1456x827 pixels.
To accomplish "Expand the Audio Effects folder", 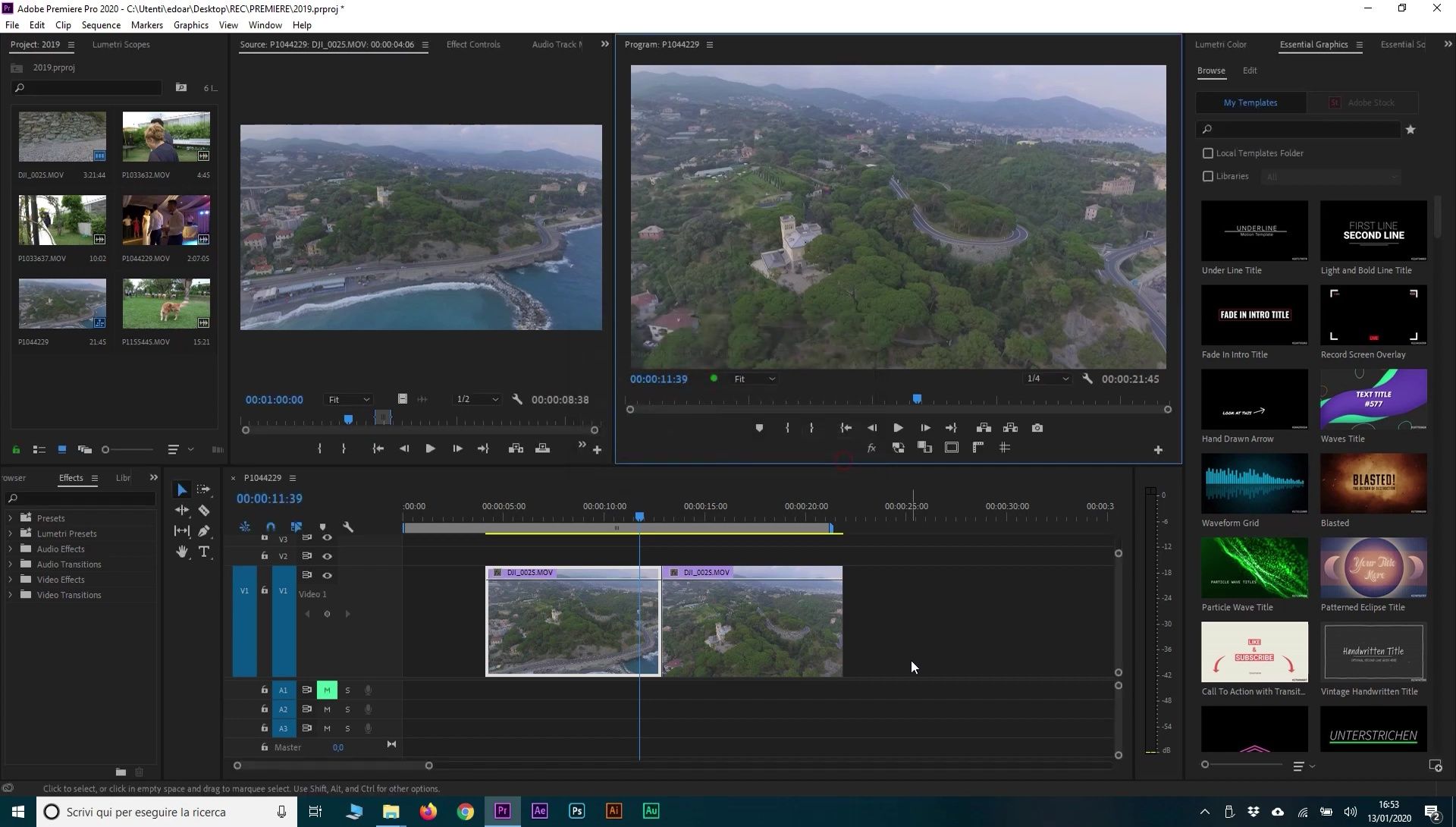I will pyautogui.click(x=10, y=549).
